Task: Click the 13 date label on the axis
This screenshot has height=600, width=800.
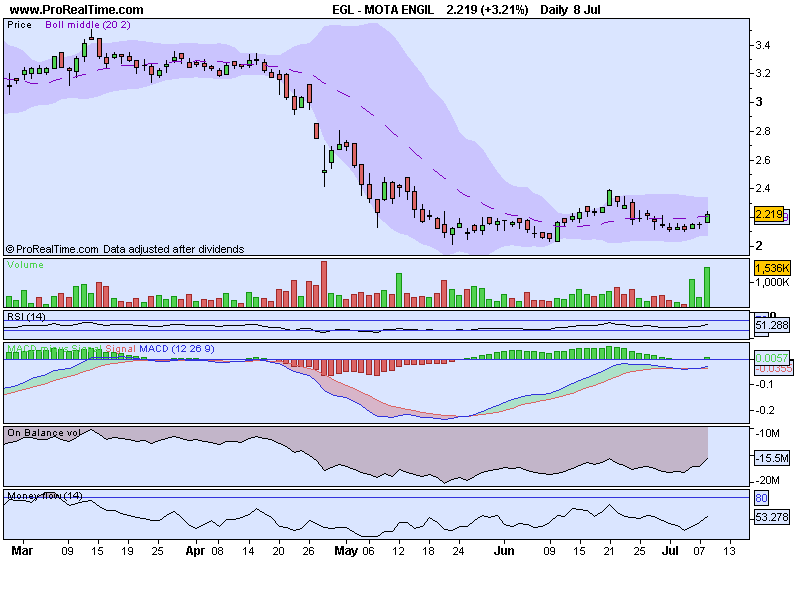Action: click(730, 551)
